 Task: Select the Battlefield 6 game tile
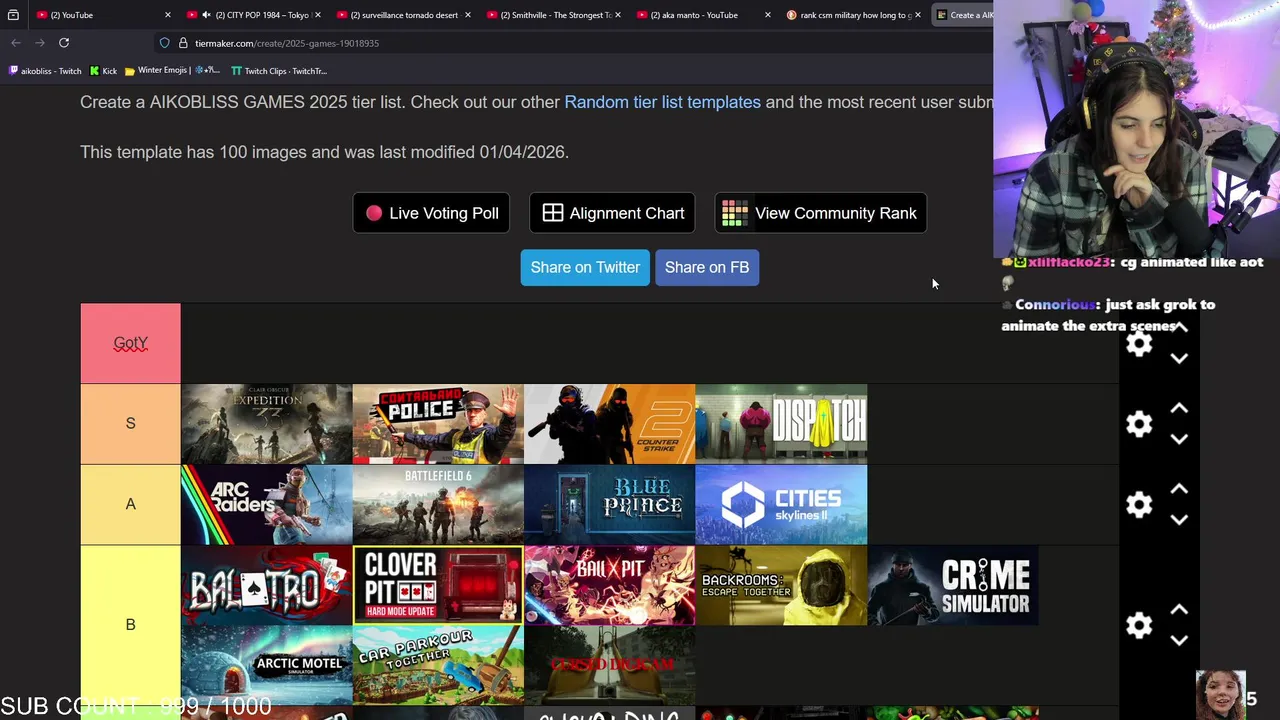click(x=438, y=505)
